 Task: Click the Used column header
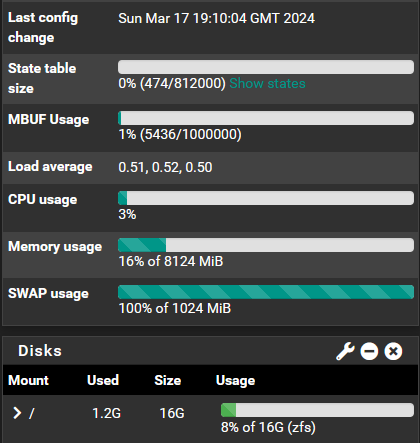[103, 380]
